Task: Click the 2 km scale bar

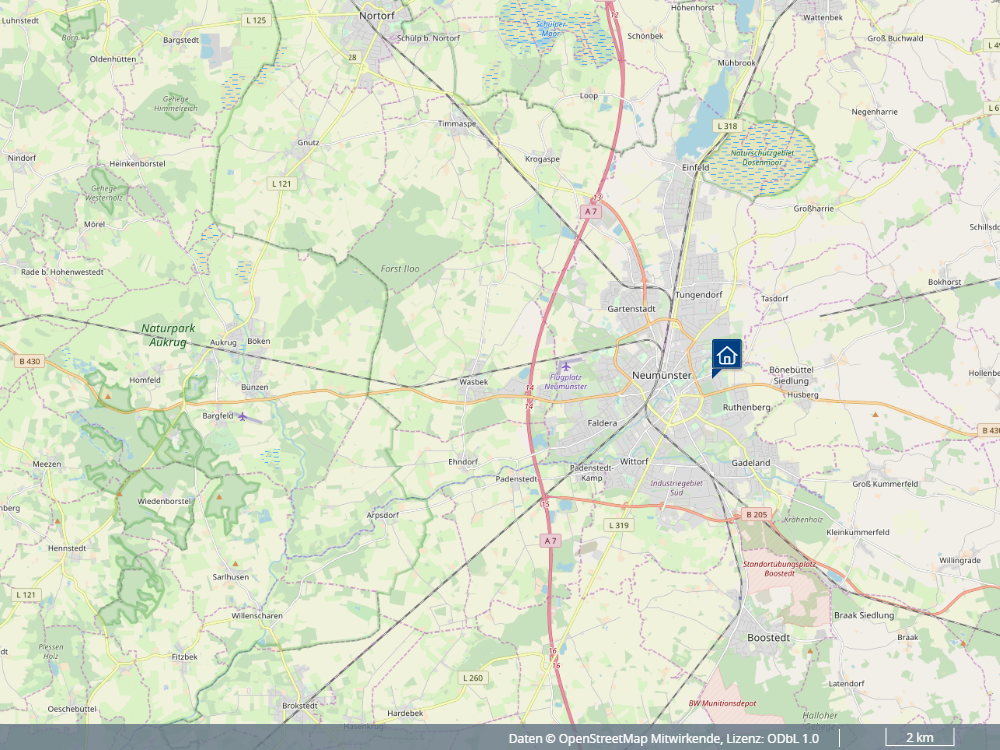Action: [919, 738]
